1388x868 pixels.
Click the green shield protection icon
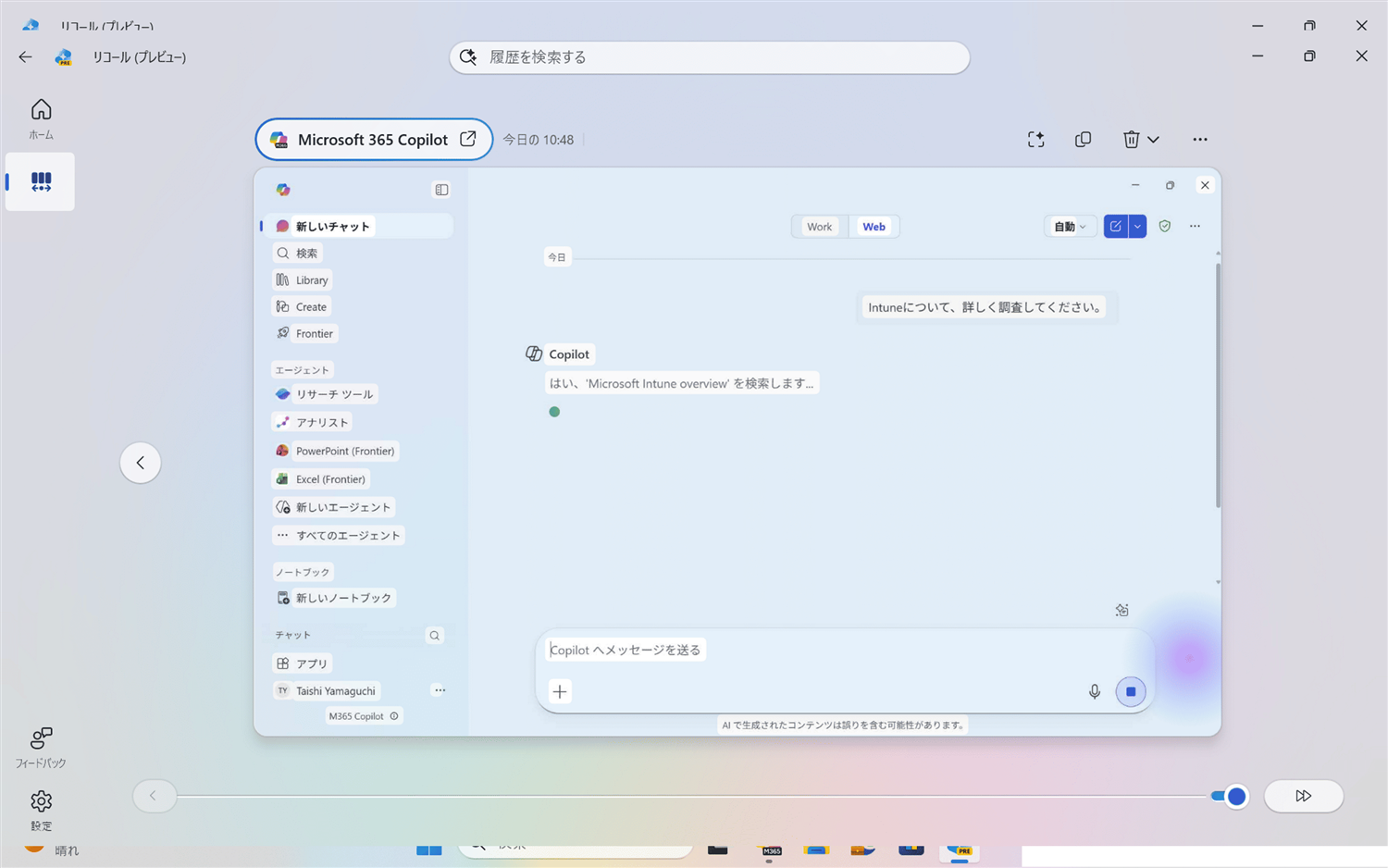[x=1165, y=227]
